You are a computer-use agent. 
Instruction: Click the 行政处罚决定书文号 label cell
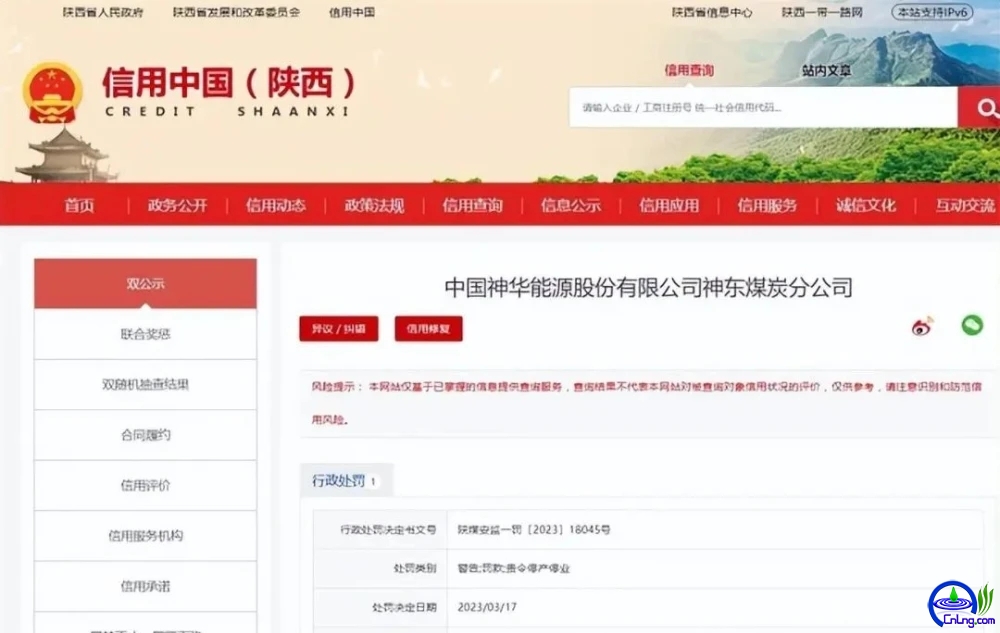coord(380,530)
